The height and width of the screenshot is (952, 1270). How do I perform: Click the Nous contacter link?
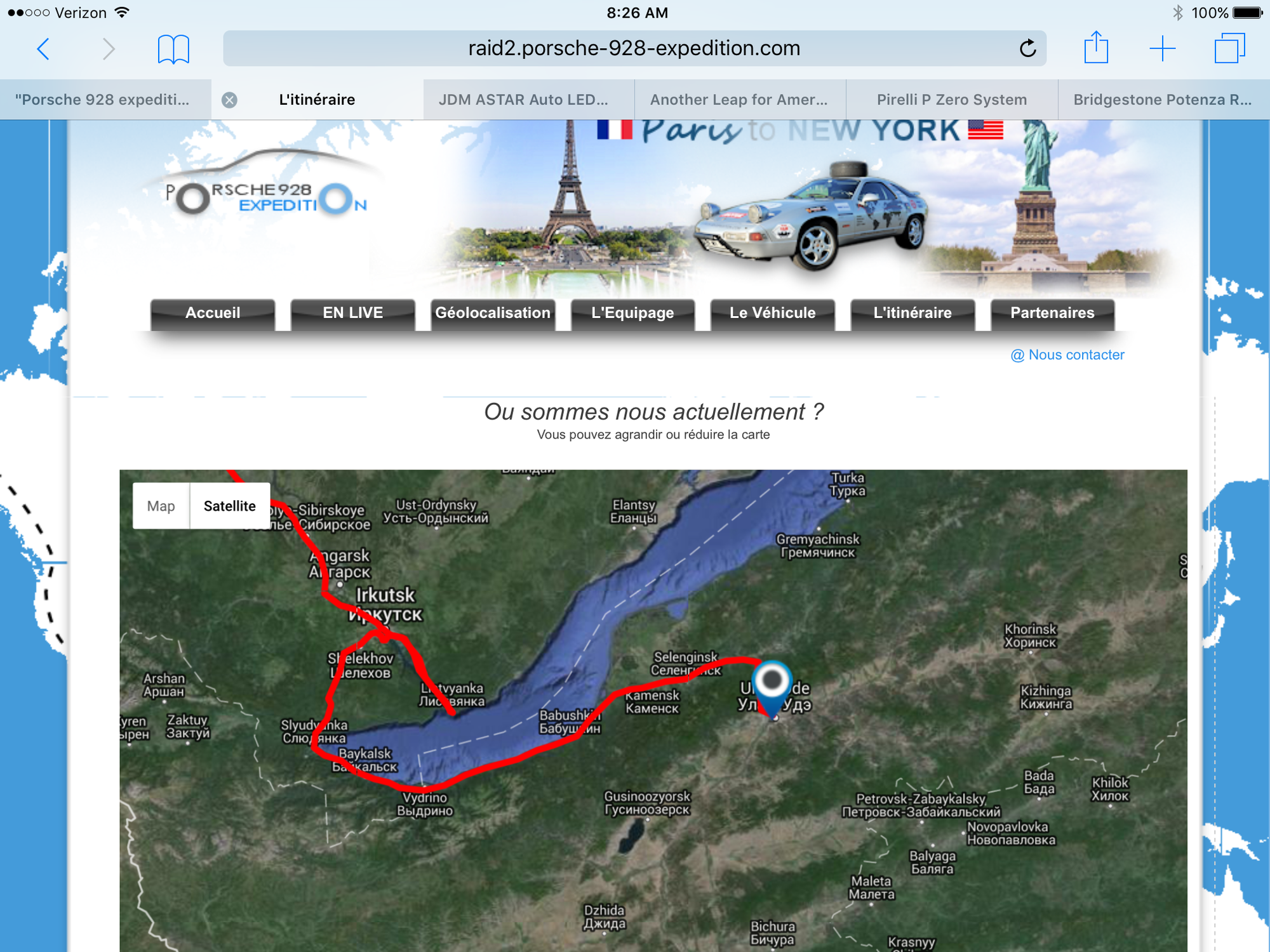[1067, 355]
